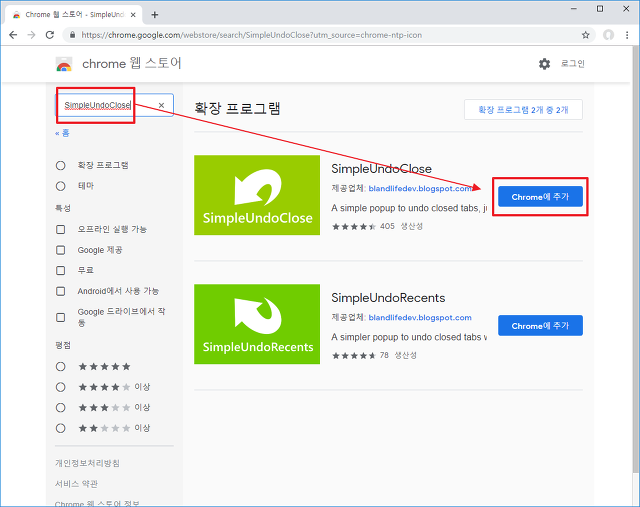This screenshot has width=640, height=507.
Task: Check the 오프라인 실행 가능 checkbox
Action: point(60,229)
